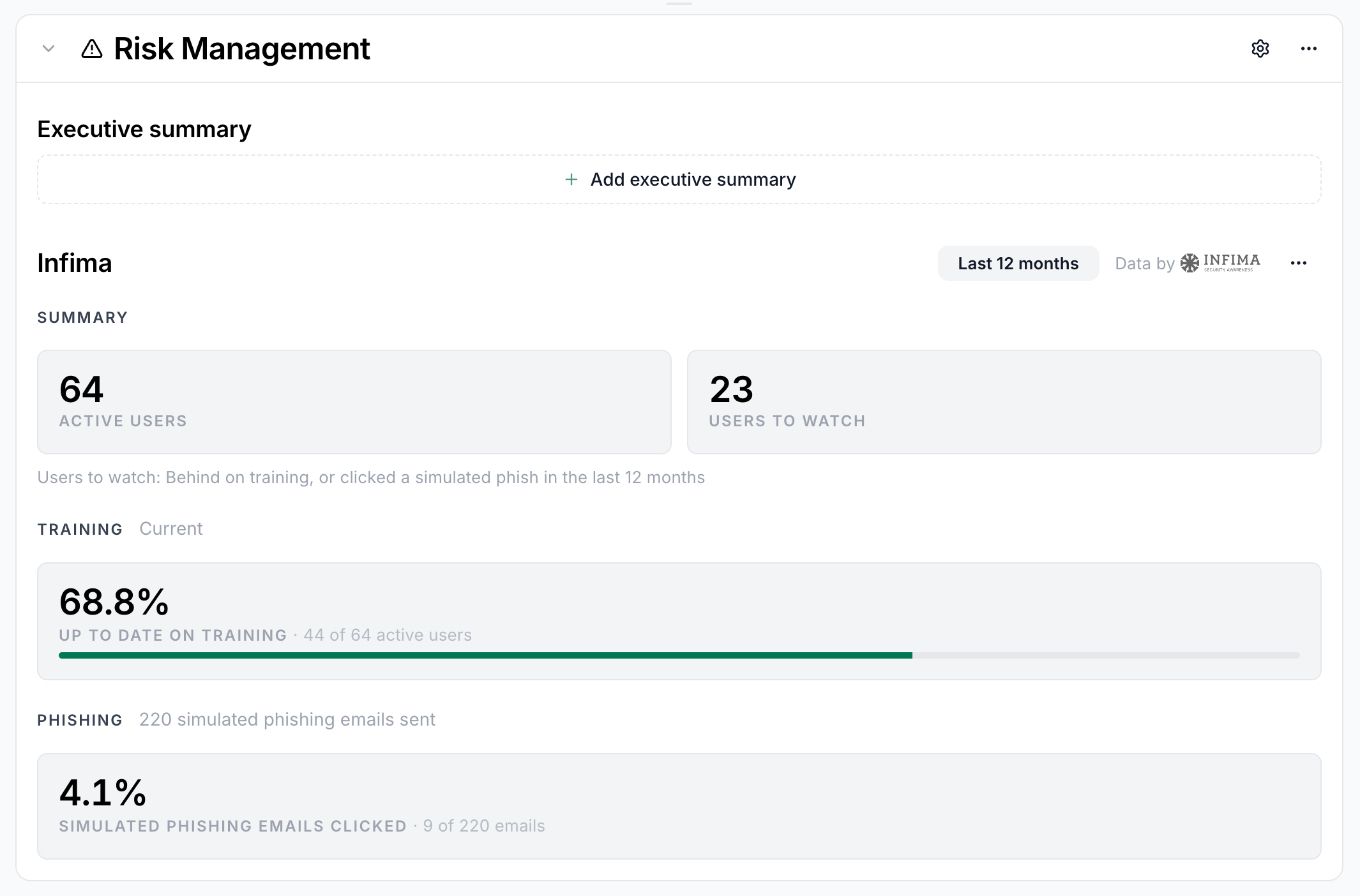Screen dimensions: 1360x896
Task: Click the 64 Active Users card
Action: 354,402
